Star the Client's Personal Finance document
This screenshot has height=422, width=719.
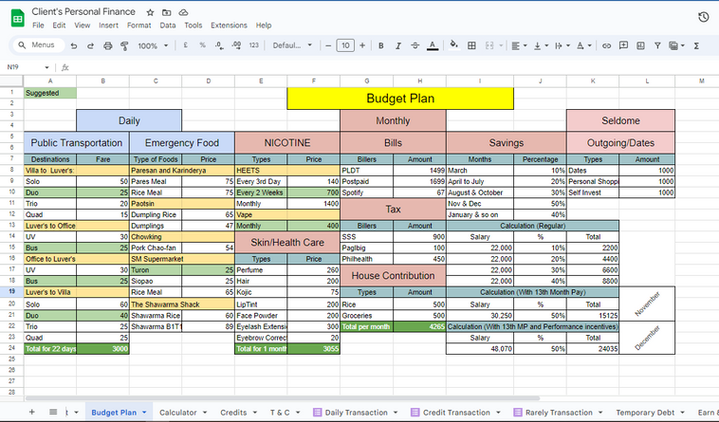point(150,12)
